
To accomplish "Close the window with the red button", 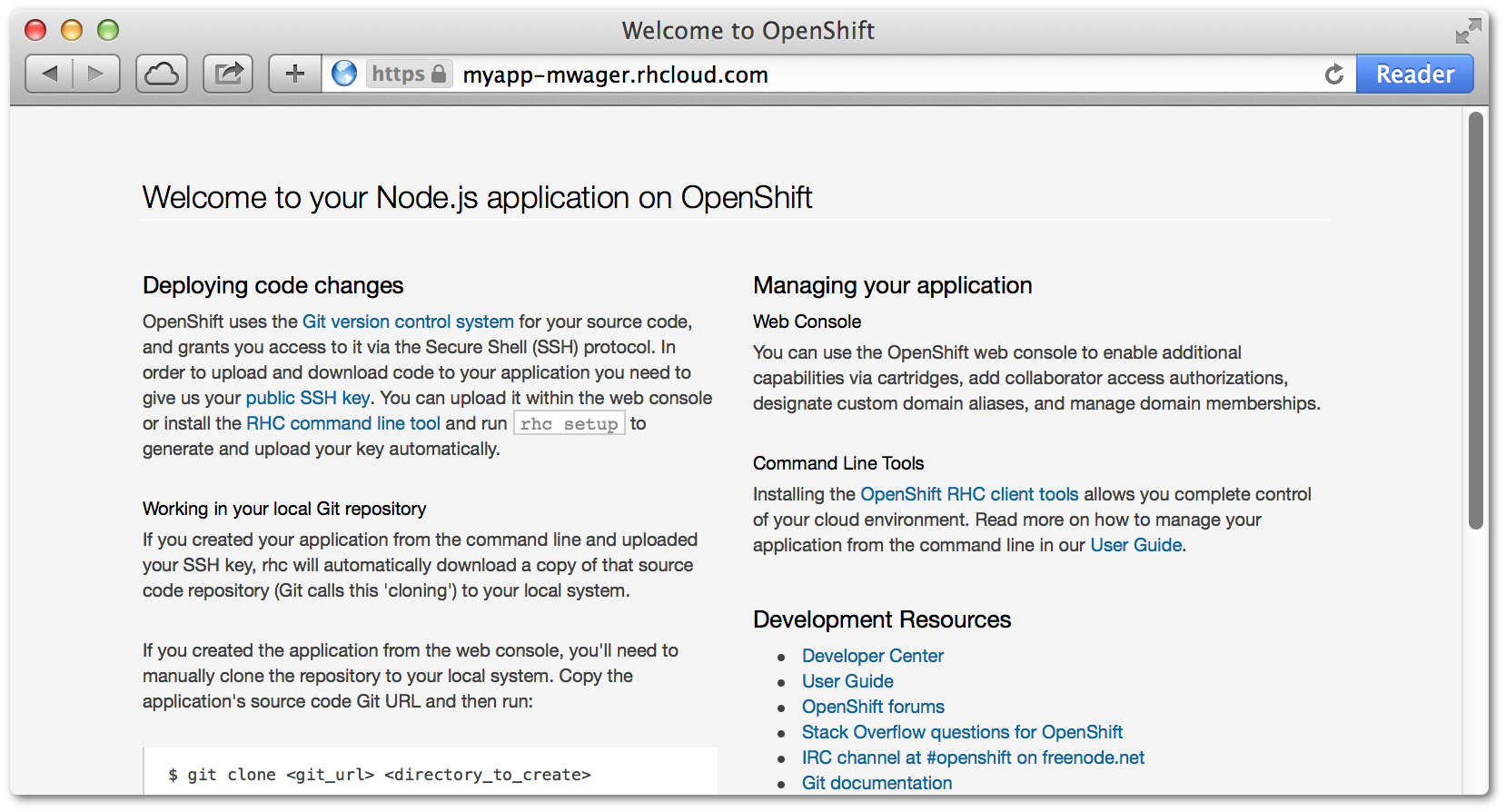I will pyautogui.click(x=35, y=30).
